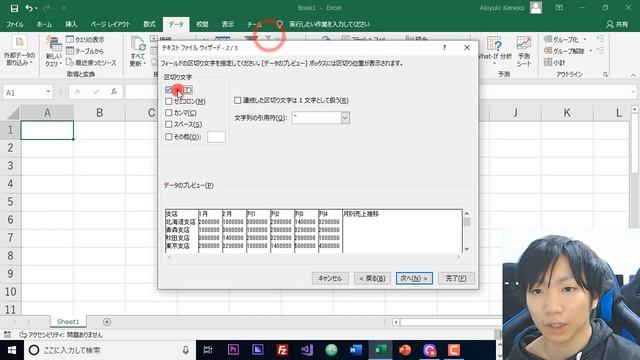Open FileZilla from taskbar
Screen dimensions: 640x360
pyautogui.click(x=282, y=350)
